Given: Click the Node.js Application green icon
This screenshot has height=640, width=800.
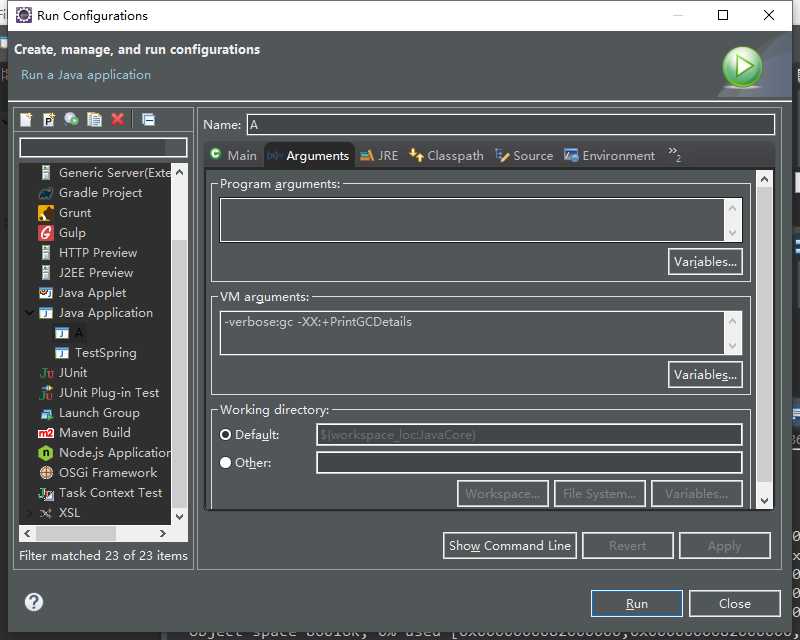Looking at the screenshot, I should [x=46, y=453].
